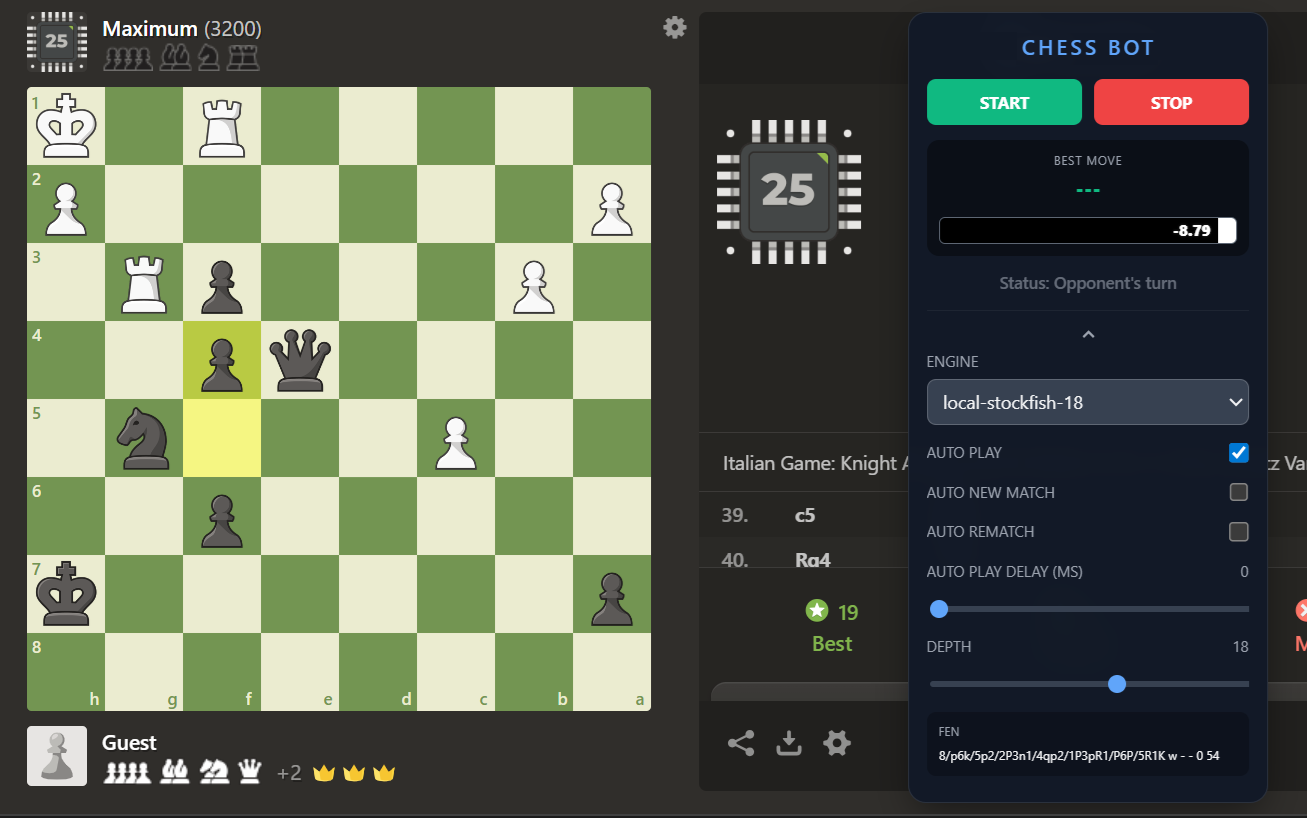This screenshot has width=1307, height=818.
Task: Collapse the panel with the chevron arrow
Action: (1088, 334)
